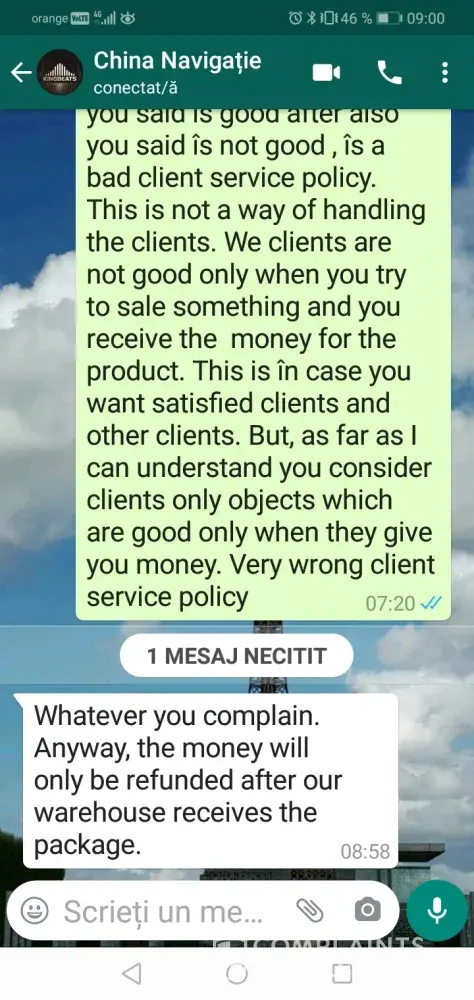
Task: Tap Android home circle button
Action: click(x=237, y=973)
